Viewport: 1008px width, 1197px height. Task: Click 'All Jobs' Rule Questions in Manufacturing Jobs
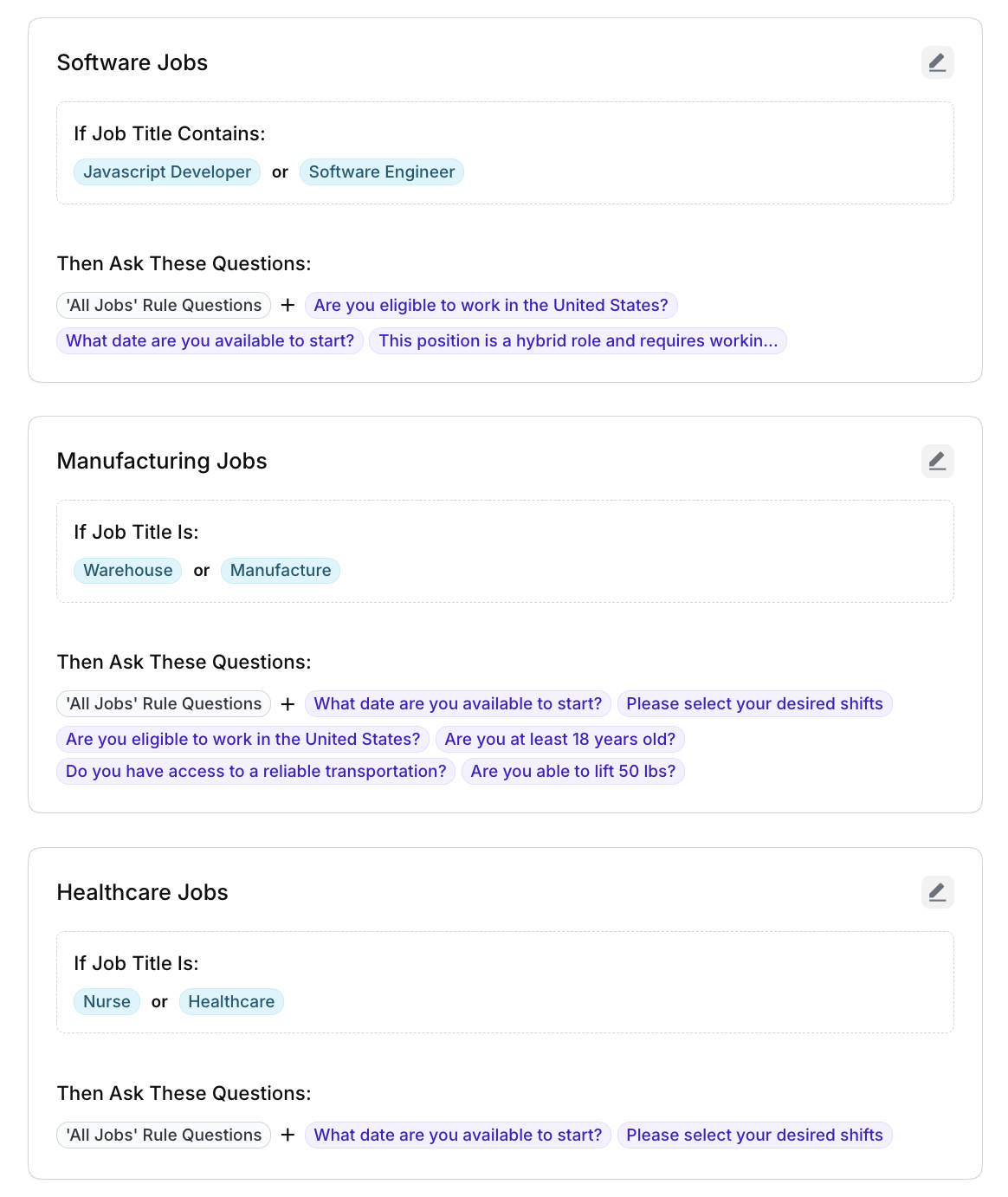(164, 703)
